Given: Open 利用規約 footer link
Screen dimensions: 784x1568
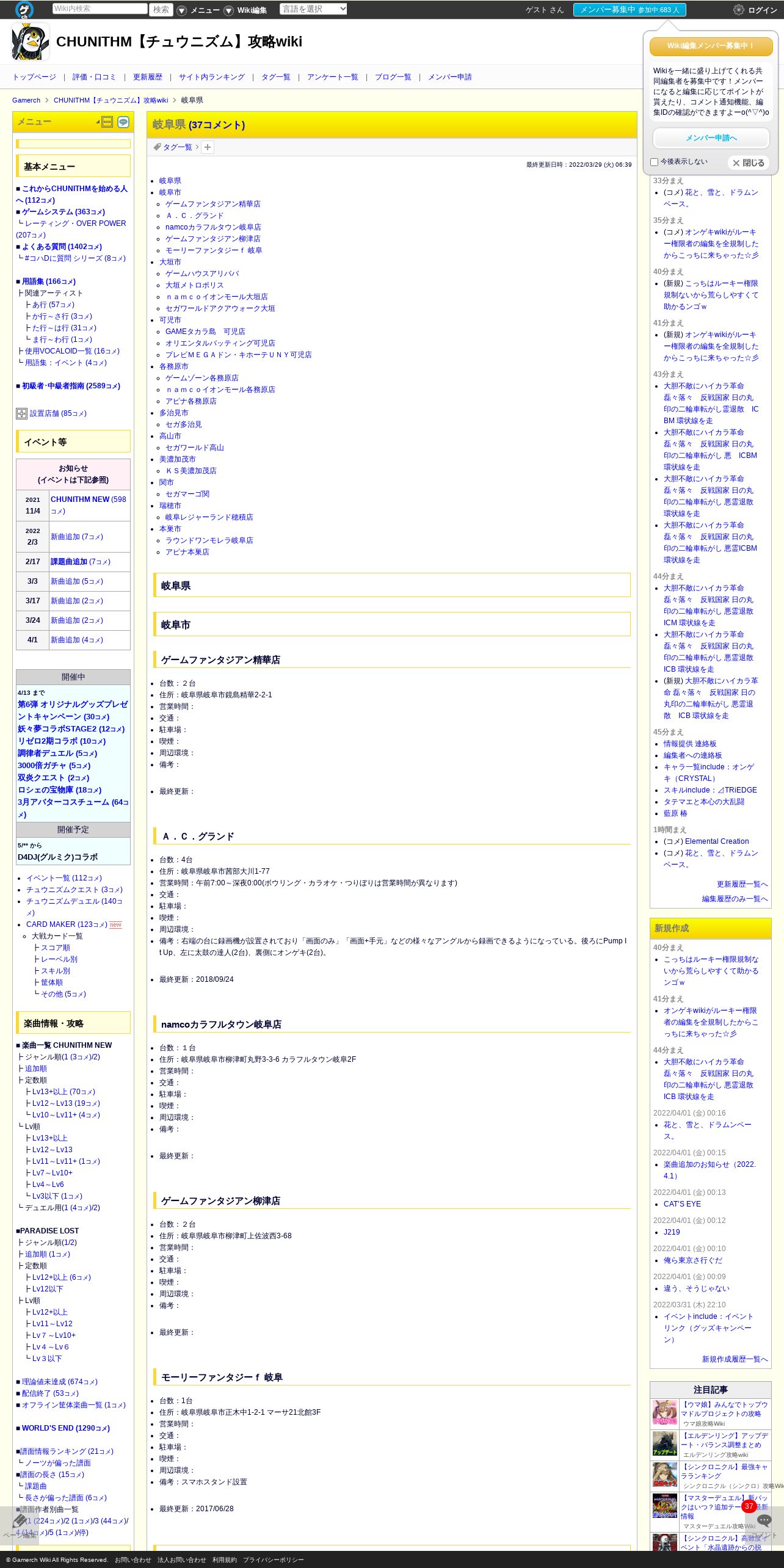Looking at the screenshot, I should pyautogui.click(x=224, y=1559).
